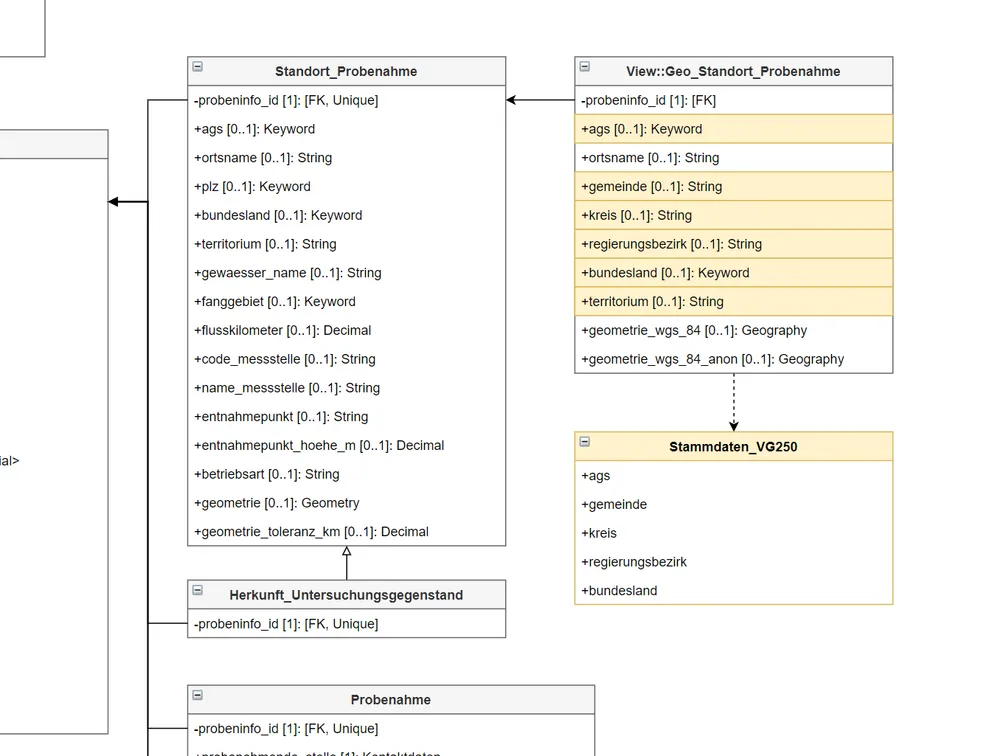Collapse the Stammdaten_VG250 class box
Image resolution: width=1000 pixels, height=756 pixels.
click(585, 441)
